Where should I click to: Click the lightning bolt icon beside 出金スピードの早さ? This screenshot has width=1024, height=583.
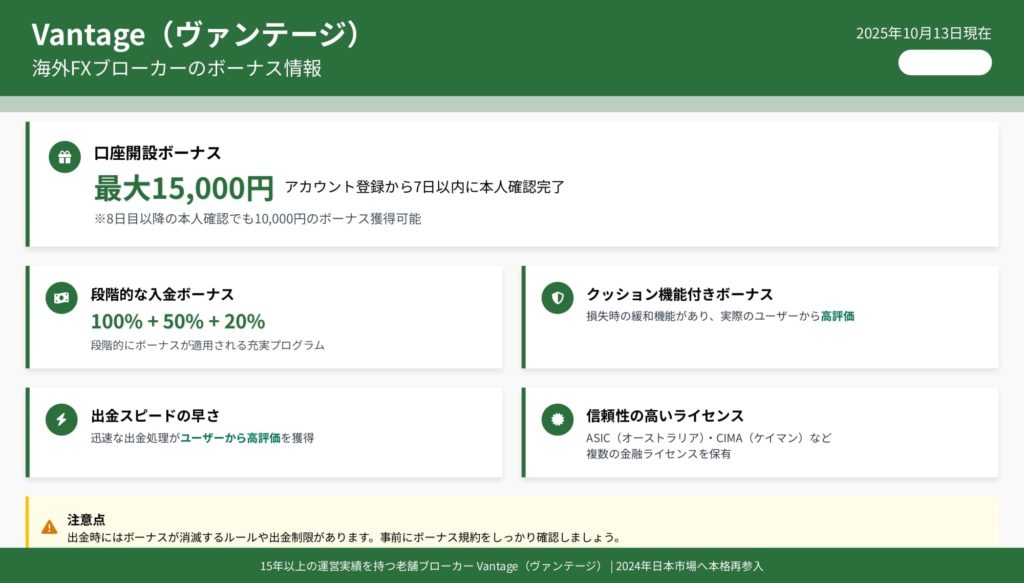coord(62,420)
